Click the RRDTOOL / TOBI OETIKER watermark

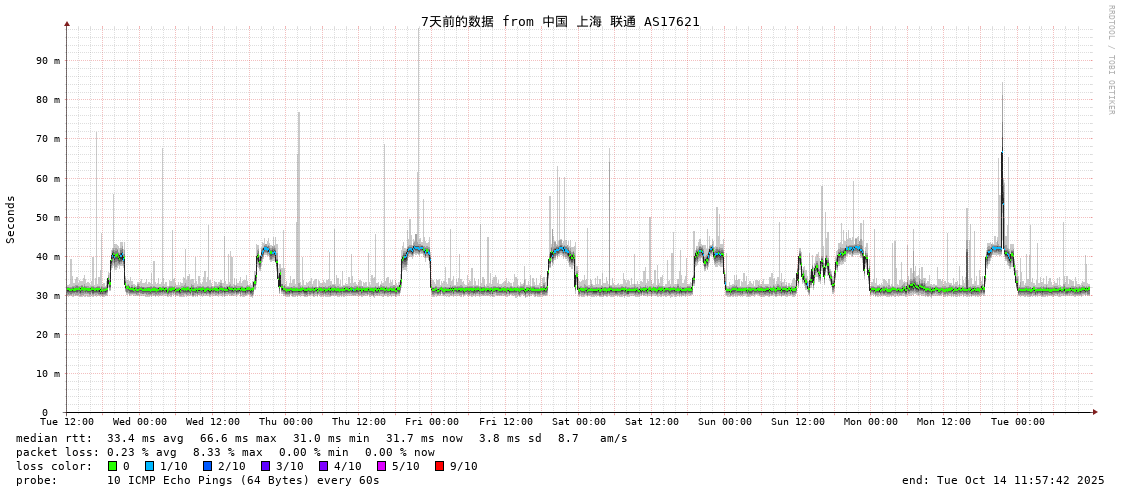point(1110,60)
